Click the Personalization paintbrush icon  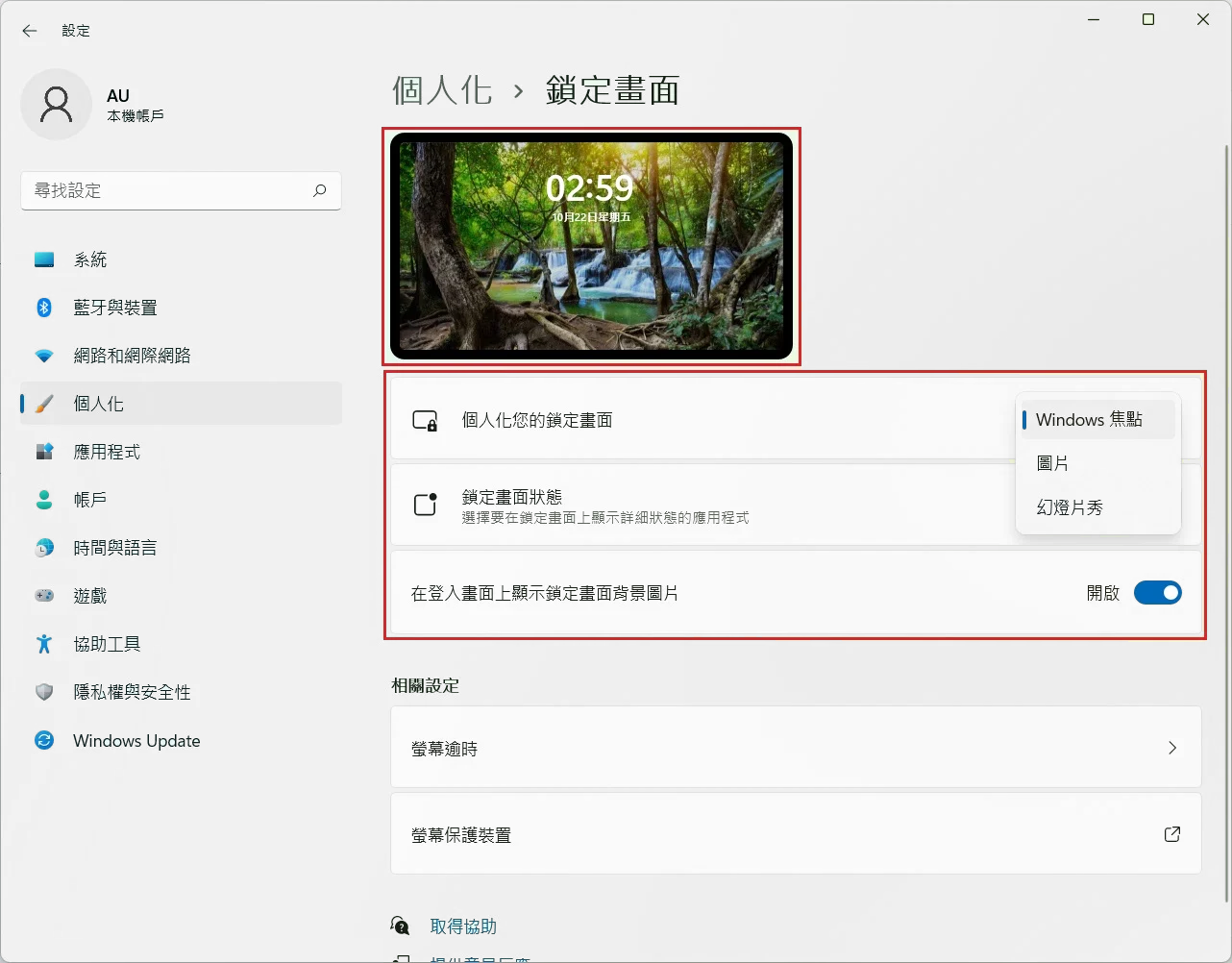click(x=44, y=404)
